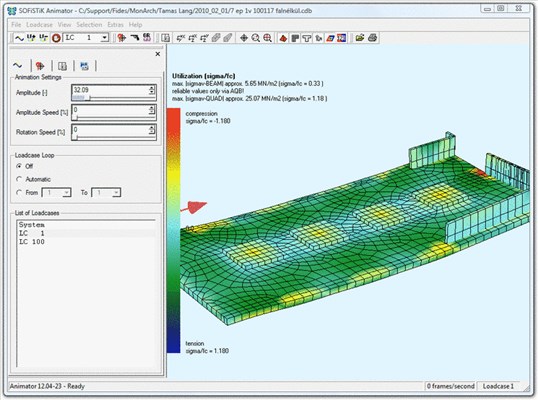Click the first axis view icon in toolbar
The image size is (538, 400).
[181, 38]
